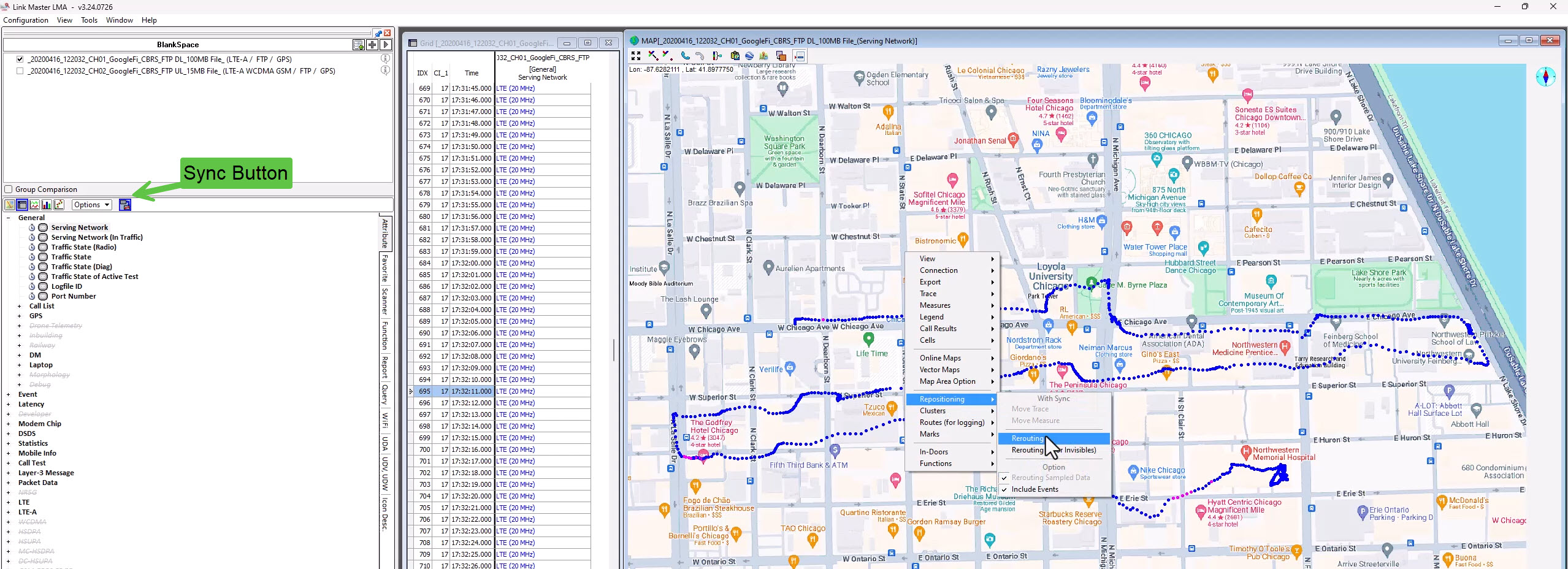The image size is (1568, 569).
Task: Click the legend panel toggle icon in map toolbar
Action: click(799, 56)
